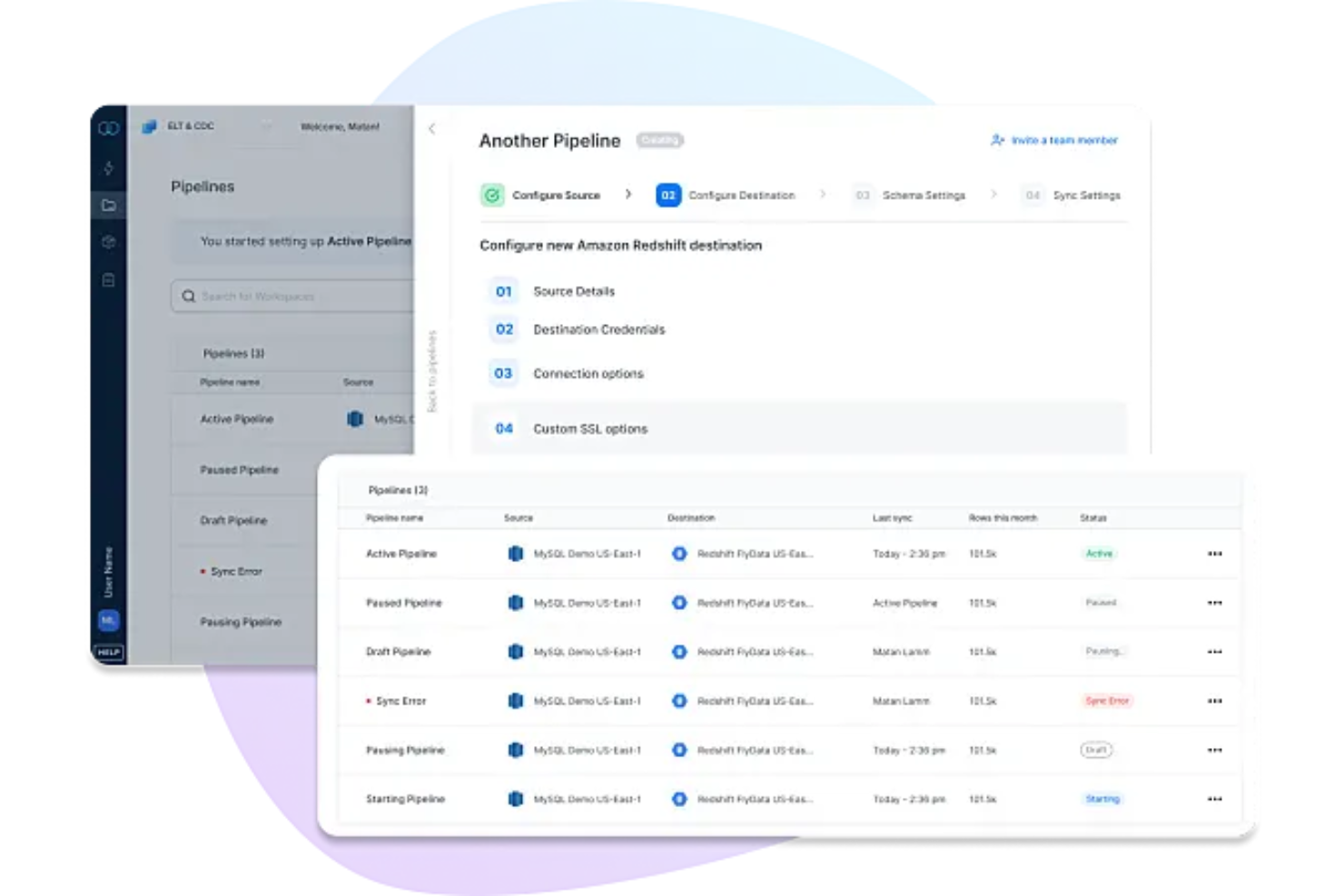
Task: Click the MySQL source icon in Paused Pipeline row
Action: [x=516, y=603]
